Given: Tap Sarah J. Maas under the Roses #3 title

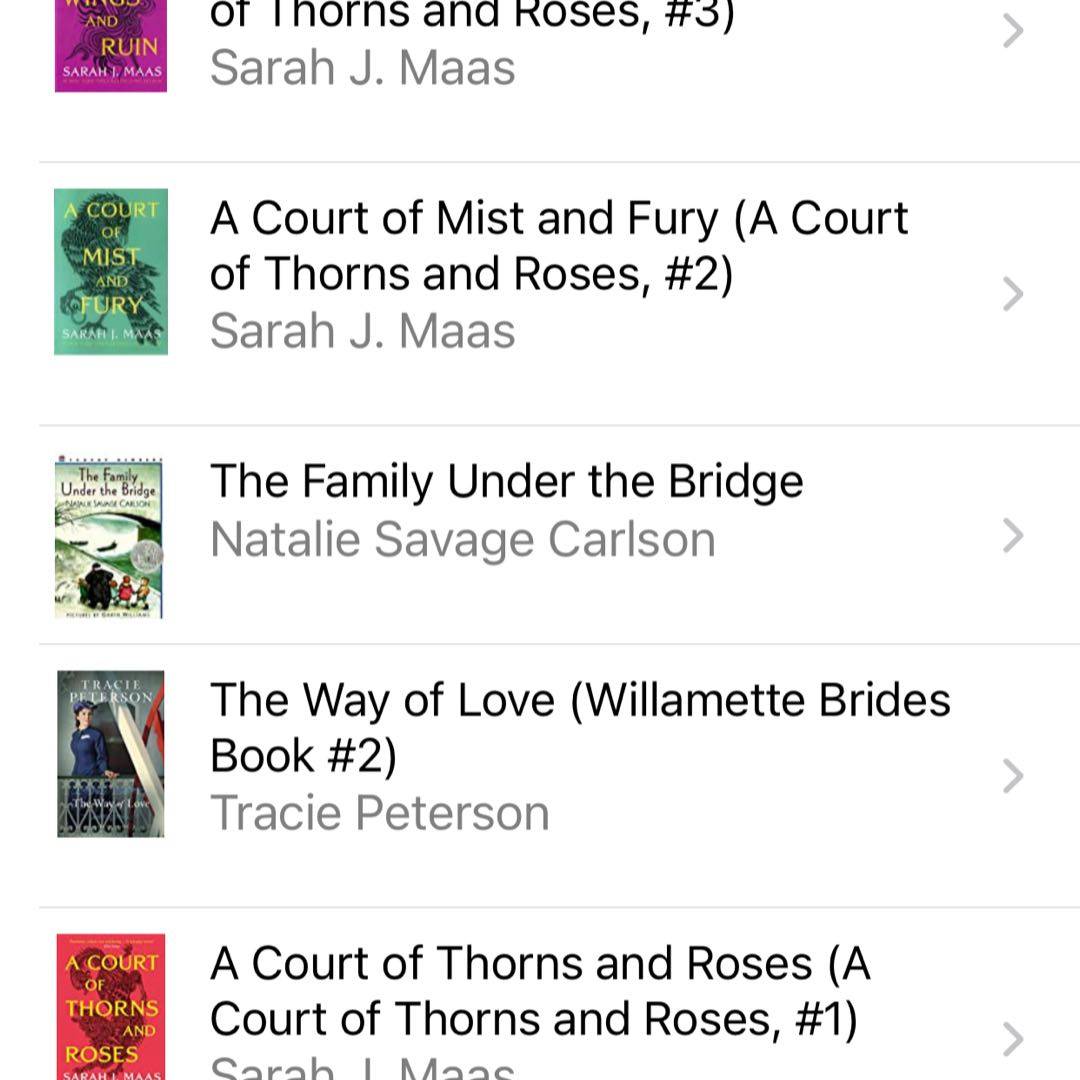Looking at the screenshot, I should 362,69.
